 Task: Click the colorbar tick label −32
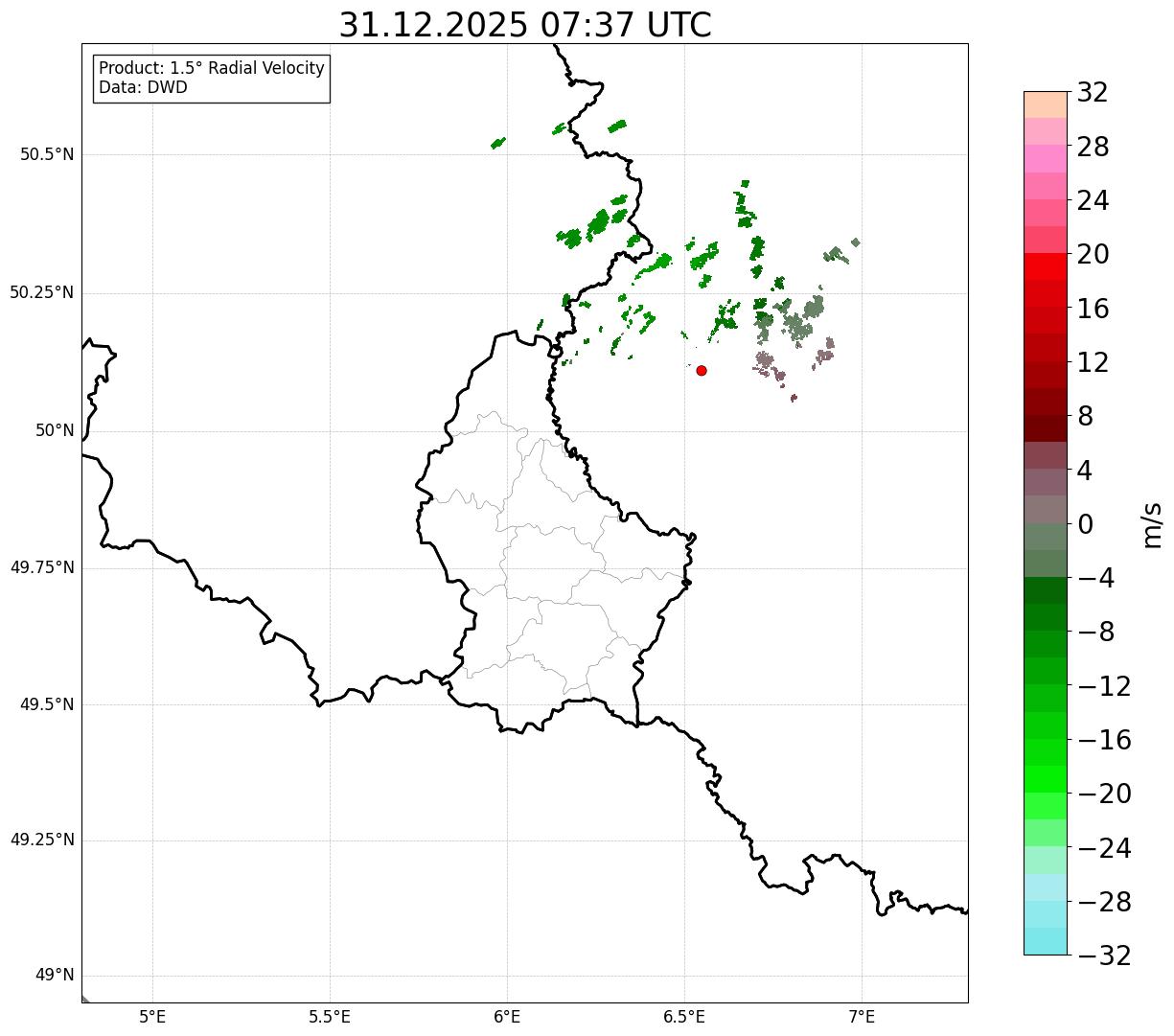(1104, 955)
